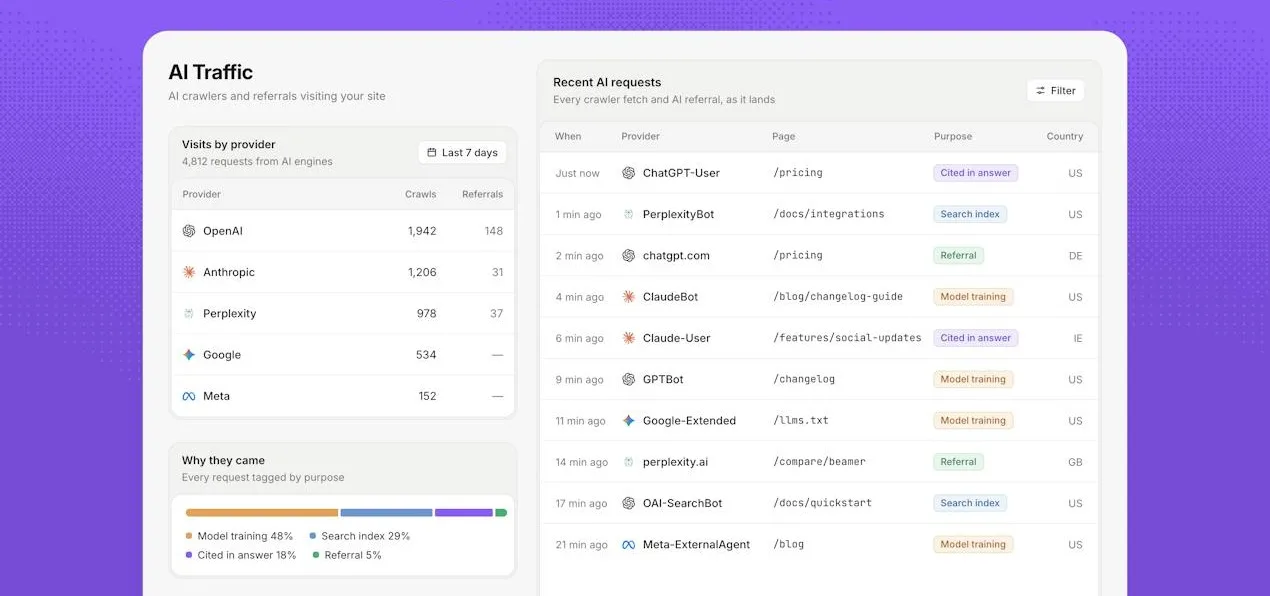Click the DE country code
Viewport: 1270px width, 596px height.
pos(1076,256)
